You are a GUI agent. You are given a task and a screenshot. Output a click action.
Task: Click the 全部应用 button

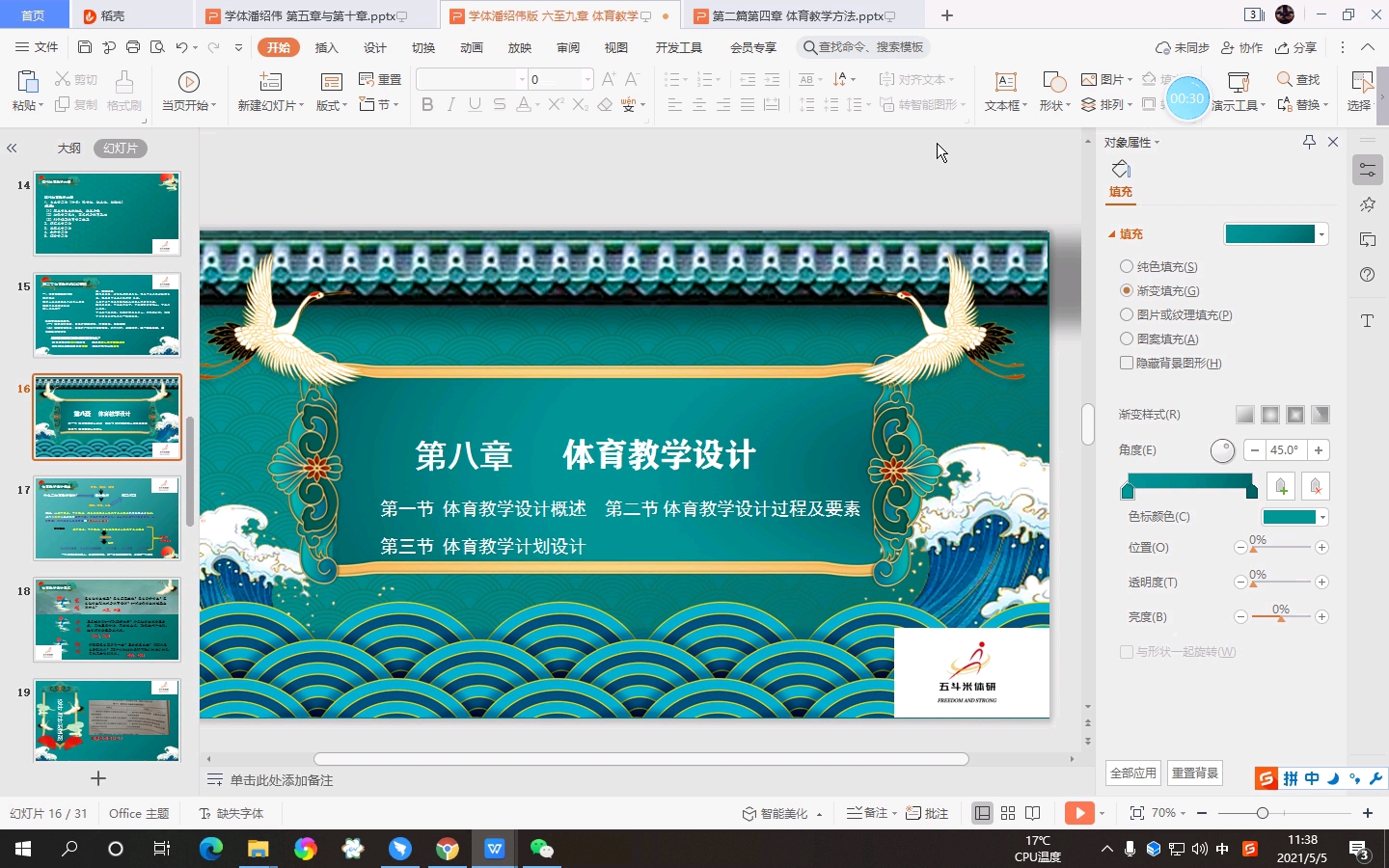(x=1132, y=773)
